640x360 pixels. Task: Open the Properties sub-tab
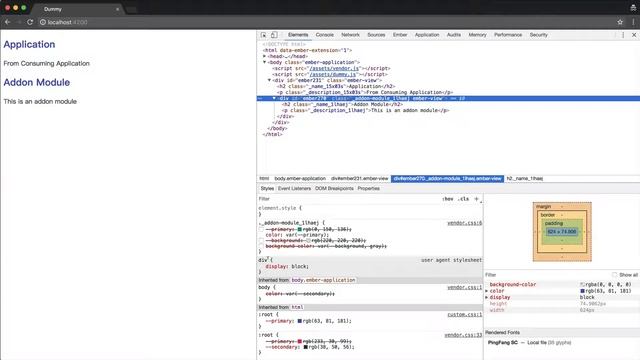pyautogui.click(x=369, y=189)
